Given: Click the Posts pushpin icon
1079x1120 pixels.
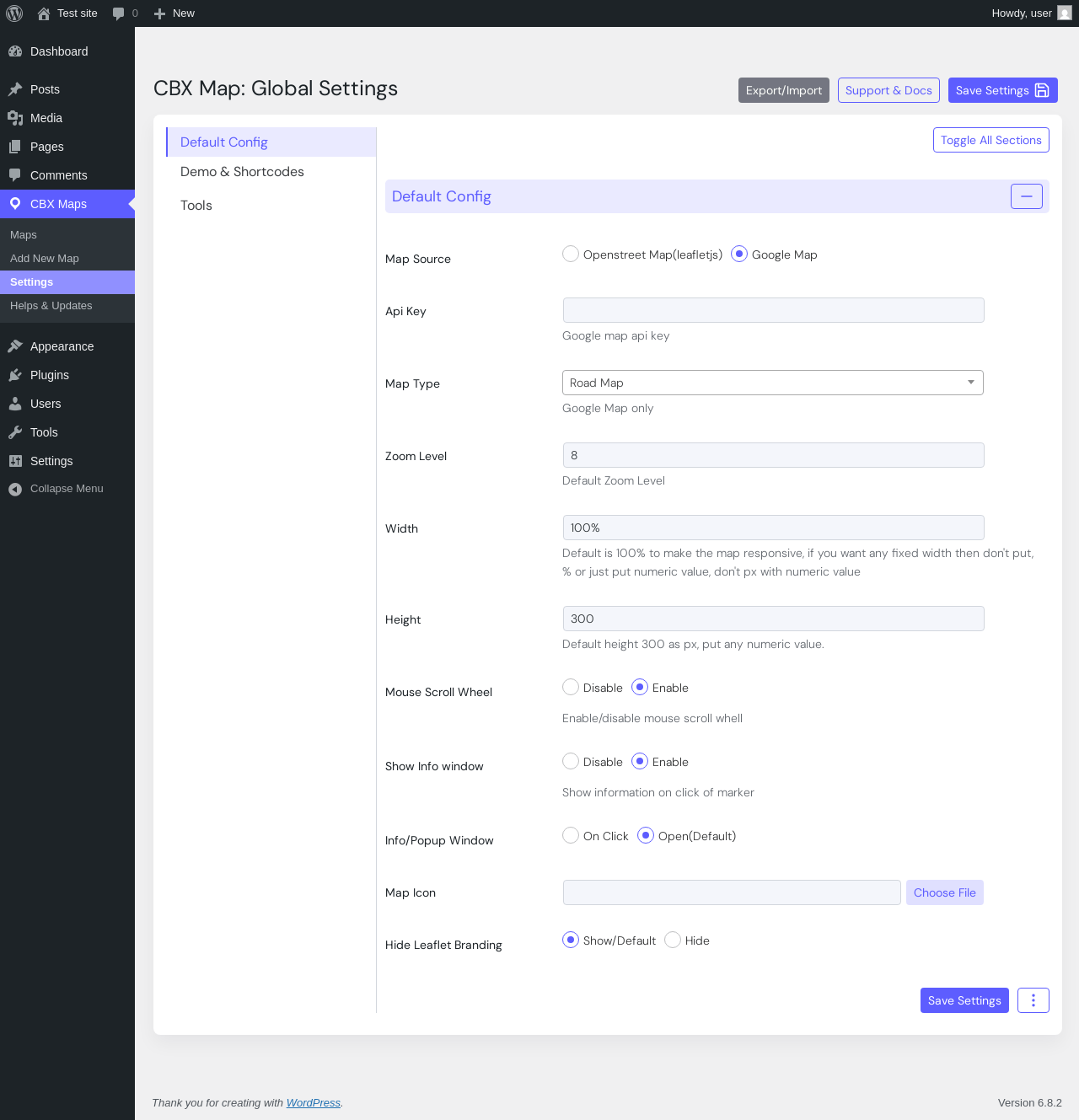Looking at the screenshot, I should click(x=15, y=89).
